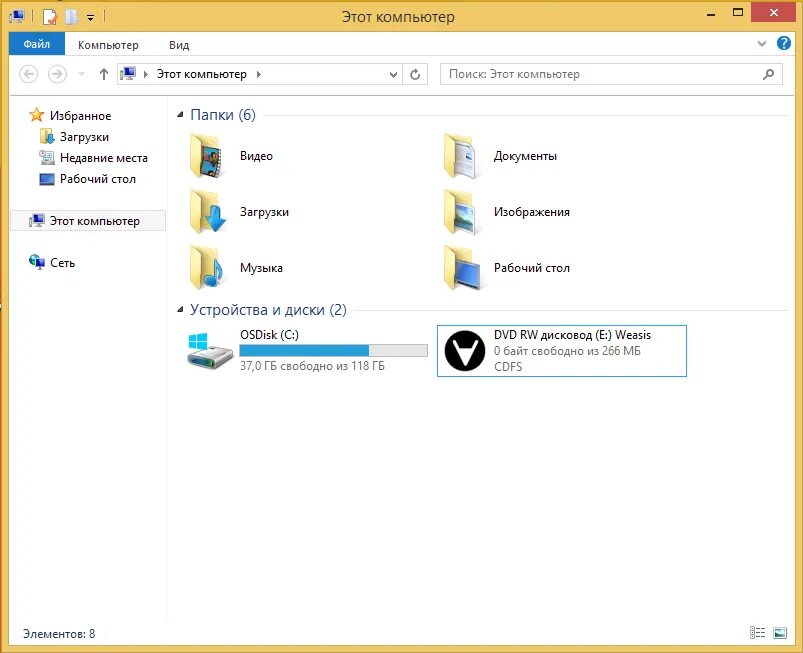Open the Изображения folder
The image size is (803, 653).
click(506, 212)
